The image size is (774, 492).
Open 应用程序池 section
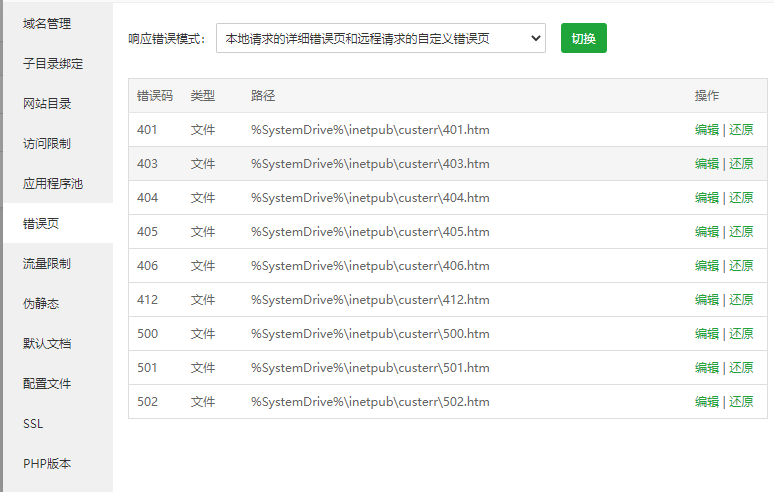click(x=53, y=183)
